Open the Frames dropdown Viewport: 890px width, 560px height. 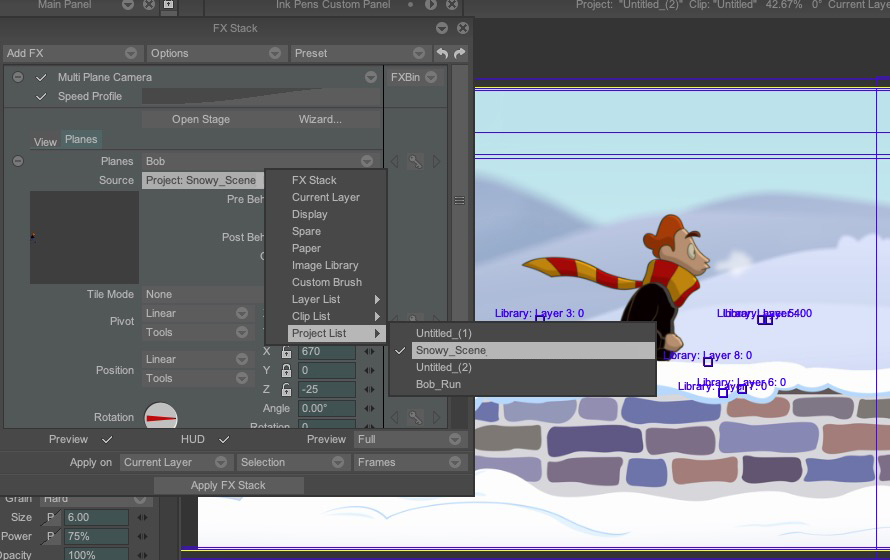409,463
